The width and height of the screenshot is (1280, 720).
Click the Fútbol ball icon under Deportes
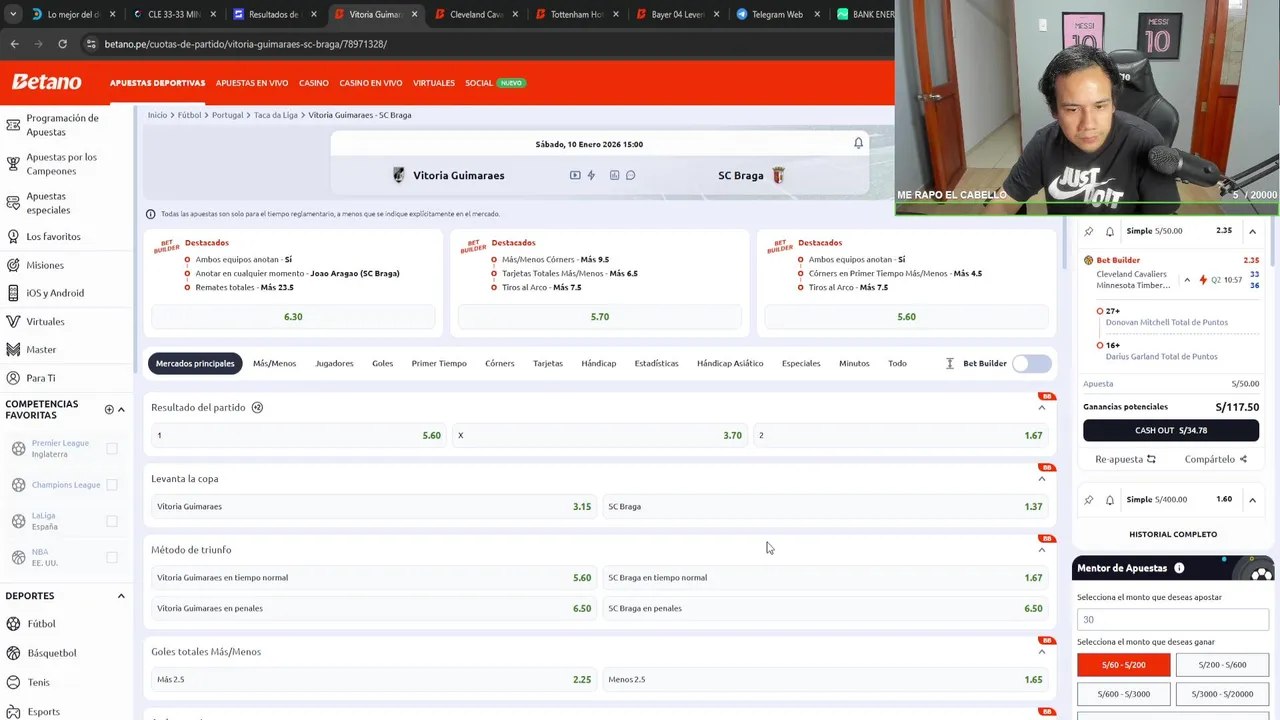(13, 624)
